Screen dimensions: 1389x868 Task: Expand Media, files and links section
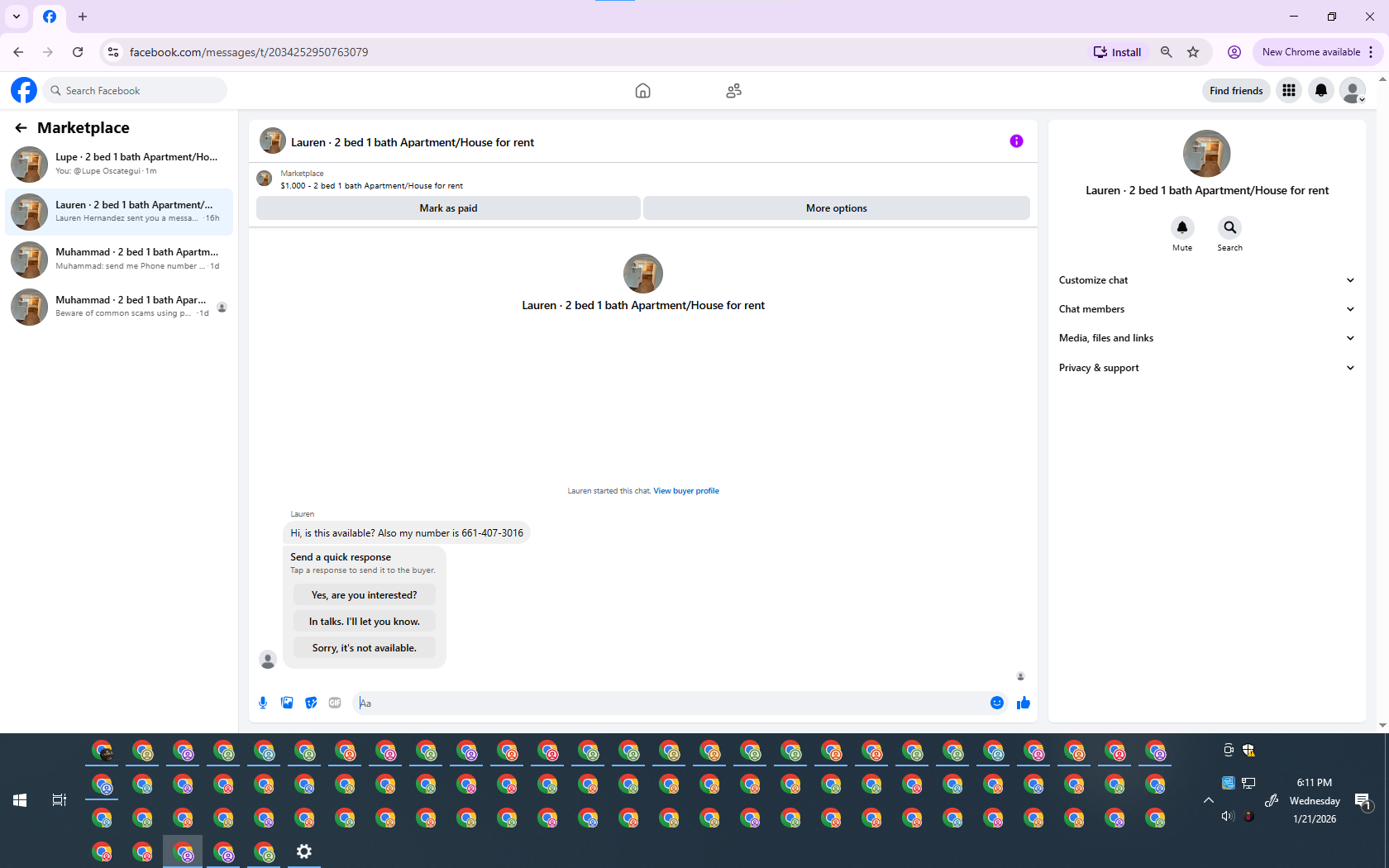click(1207, 338)
